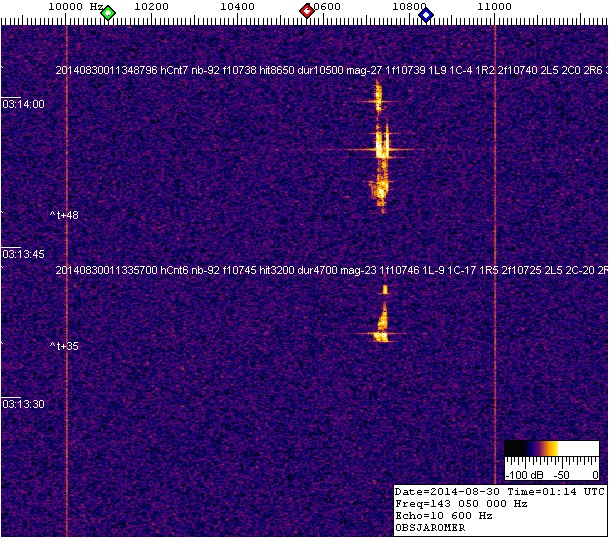609x538 pixels.
Task: Click the upper meteor echo trace
Action: click(380, 150)
